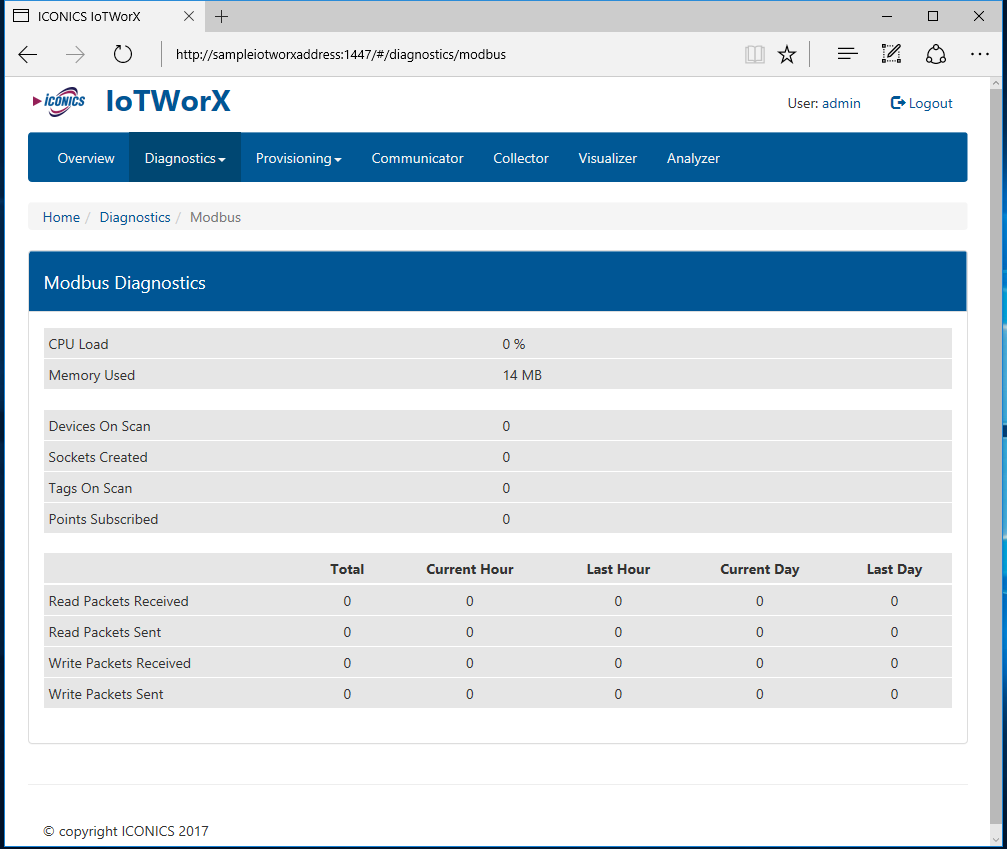Click the Last Hour column header

[x=618, y=569]
